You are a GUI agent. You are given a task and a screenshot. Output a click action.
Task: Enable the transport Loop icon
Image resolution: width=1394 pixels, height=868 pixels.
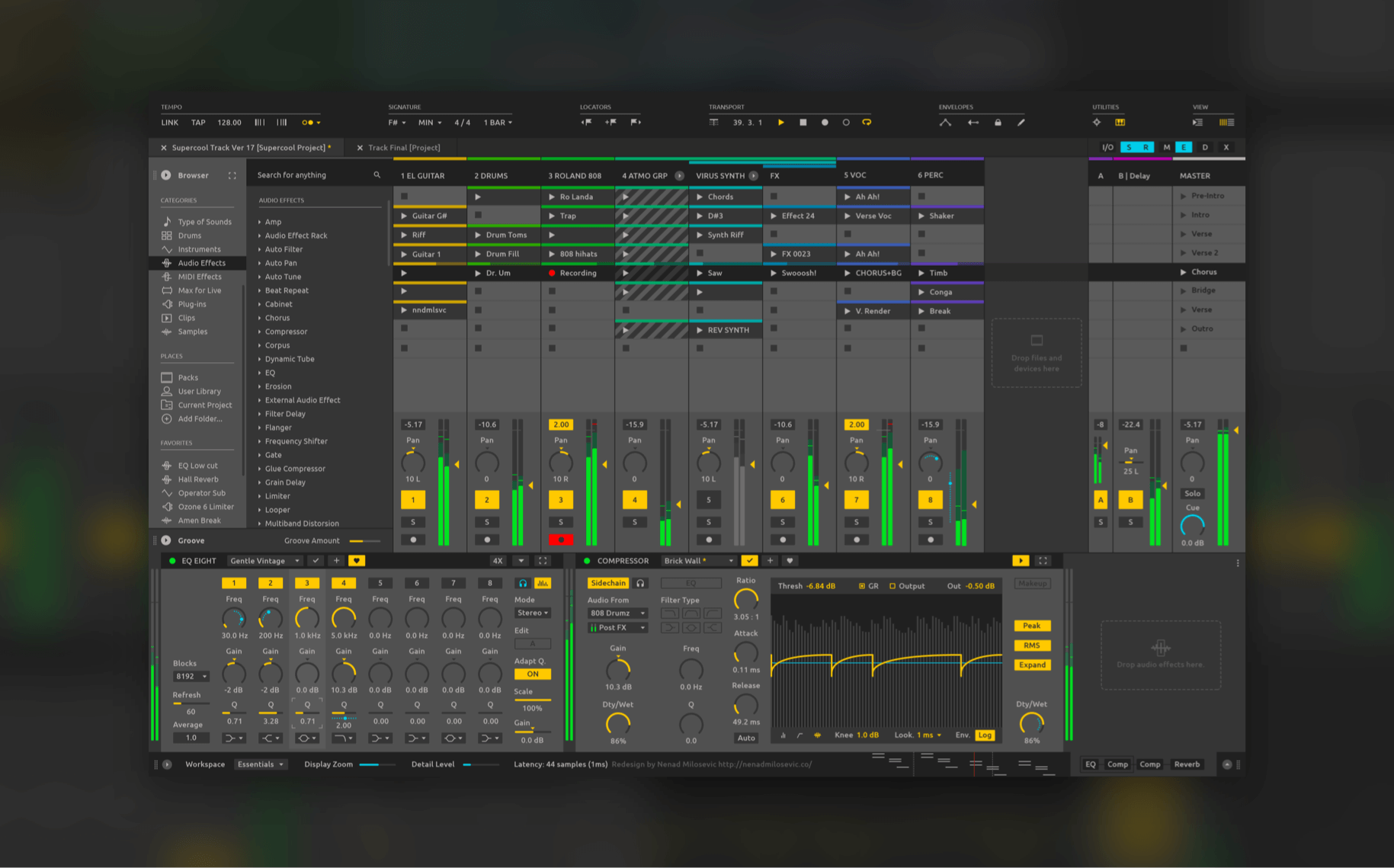tap(867, 123)
